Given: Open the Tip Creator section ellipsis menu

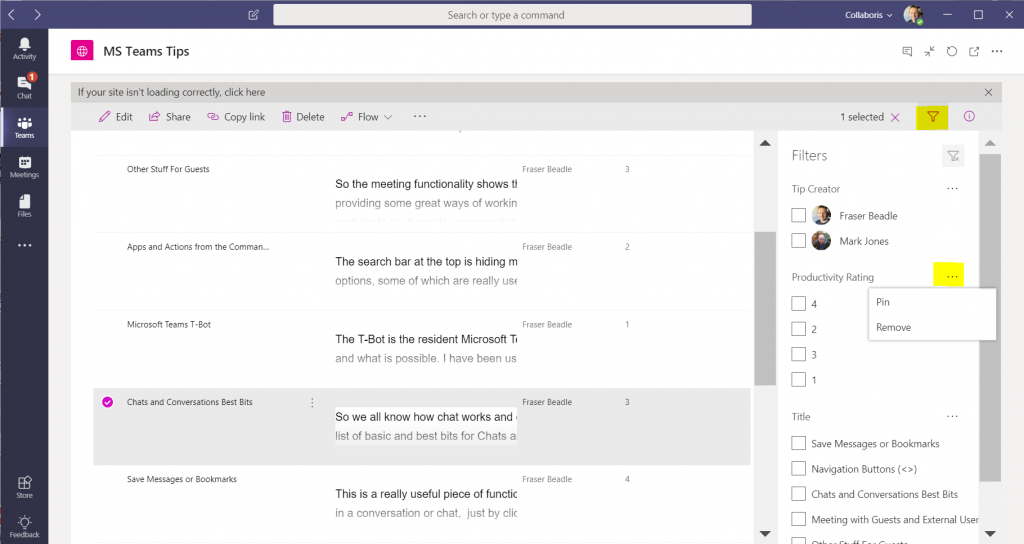Looking at the screenshot, I should click(x=952, y=189).
